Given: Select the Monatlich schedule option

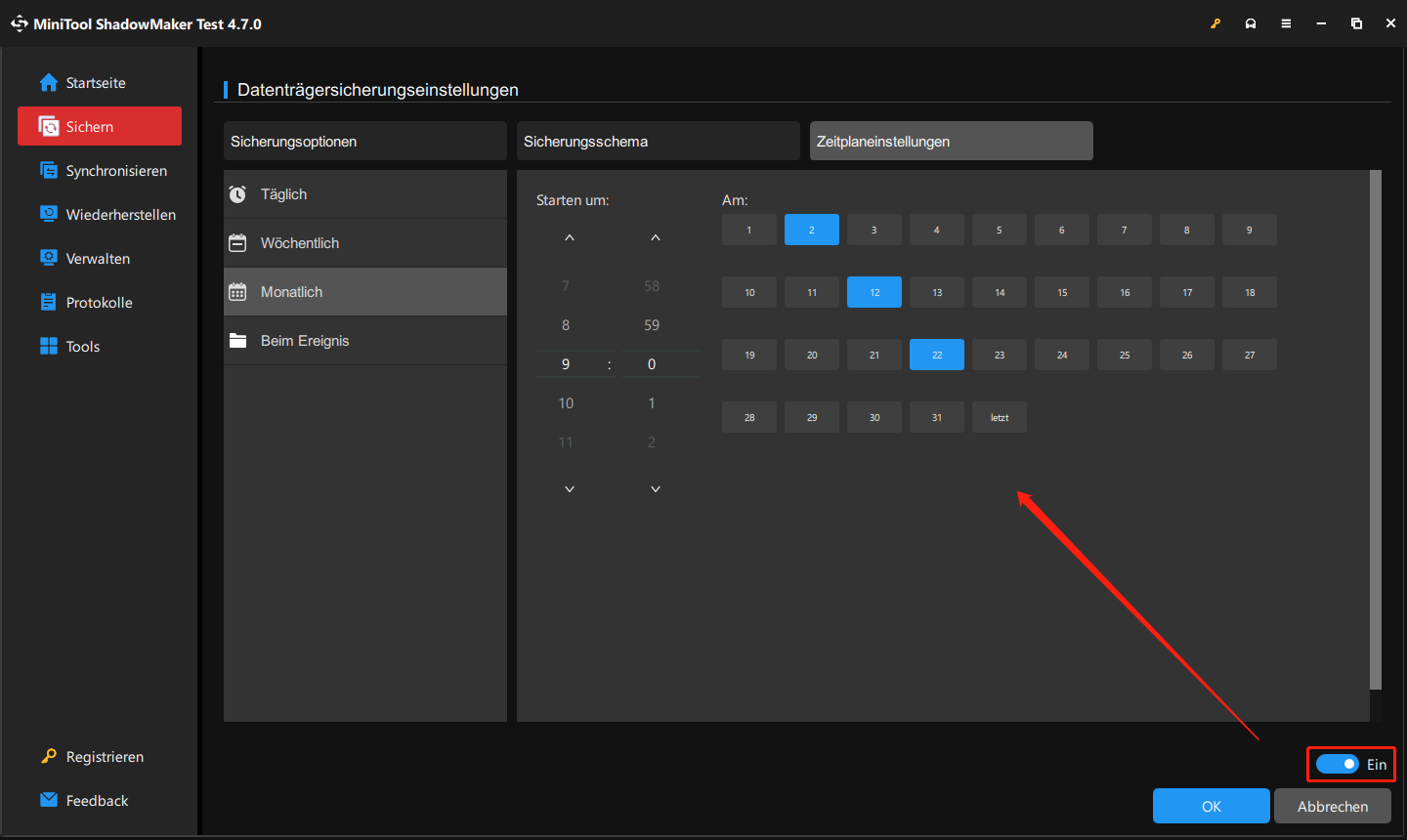Looking at the screenshot, I should (x=365, y=292).
